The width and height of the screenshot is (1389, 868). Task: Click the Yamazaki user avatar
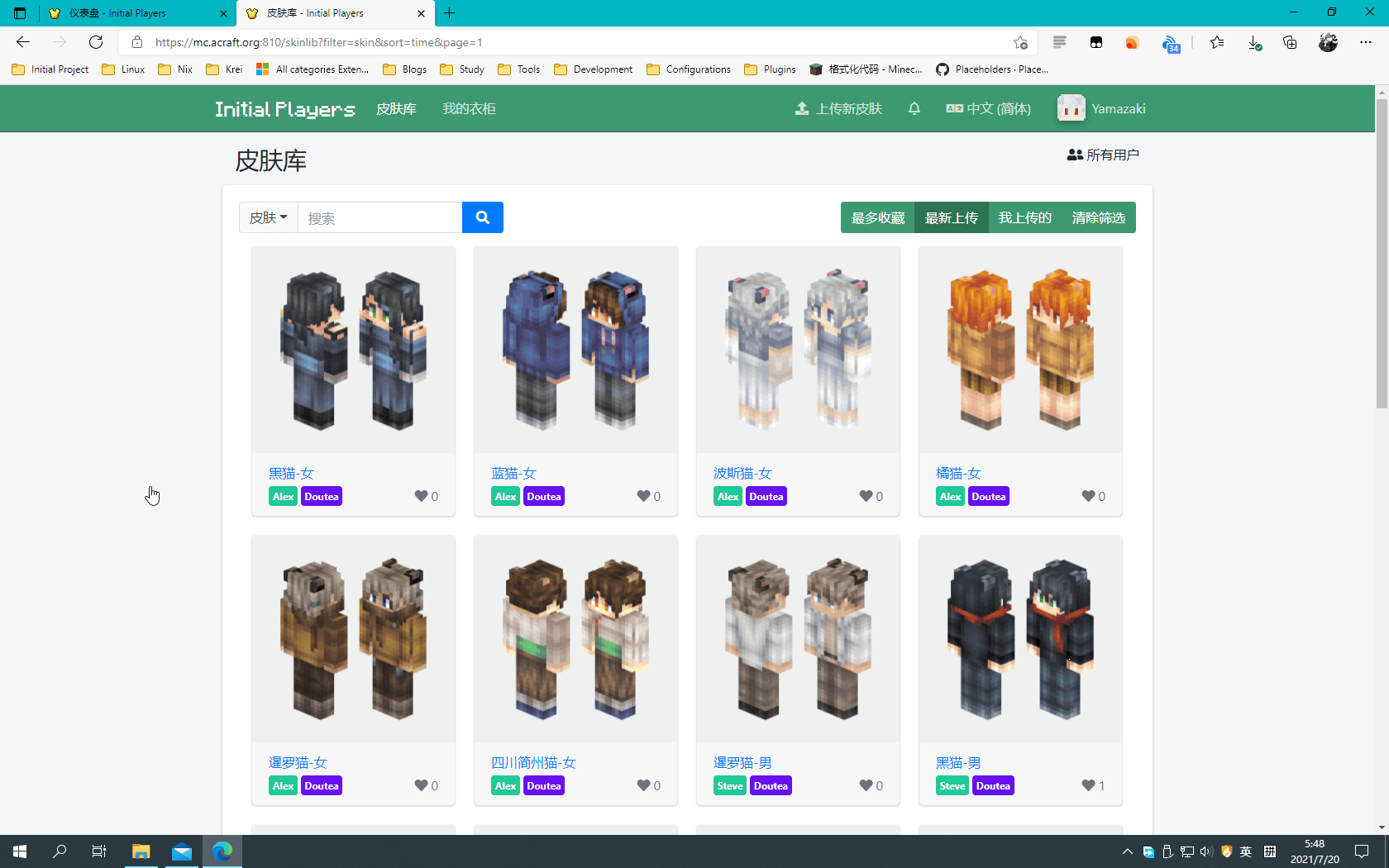[1071, 109]
